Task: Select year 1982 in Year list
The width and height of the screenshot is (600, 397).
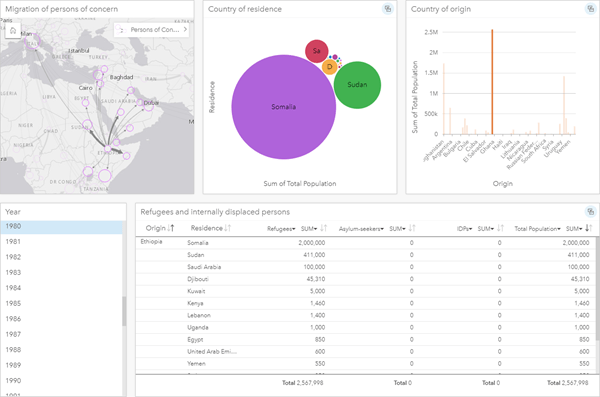Action: click(x=62, y=257)
